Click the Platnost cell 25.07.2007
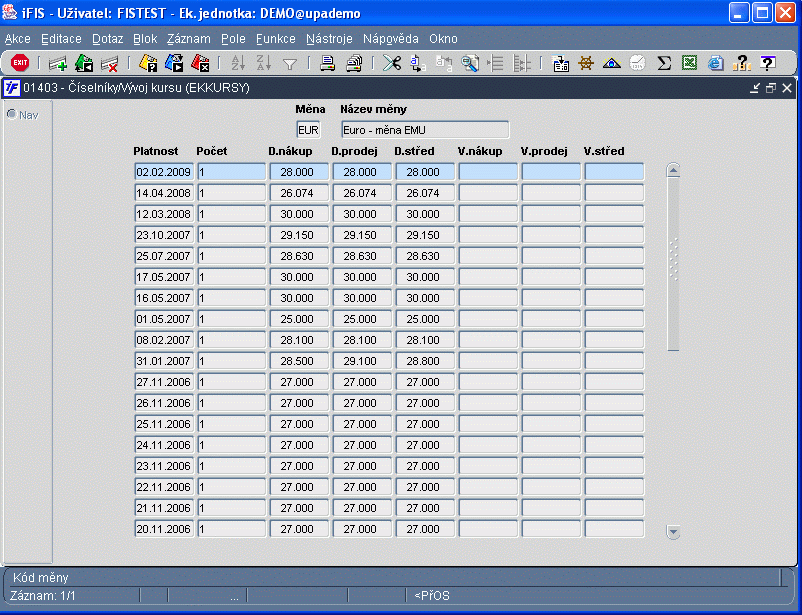The height and width of the screenshot is (615, 802). tap(164, 256)
